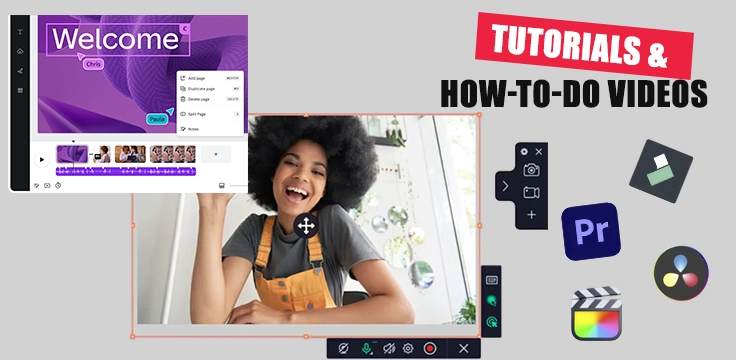Viewport: 736px width, 360px height.
Task: Select the four-frame repeated clip thumbnail
Action: click(x=173, y=154)
